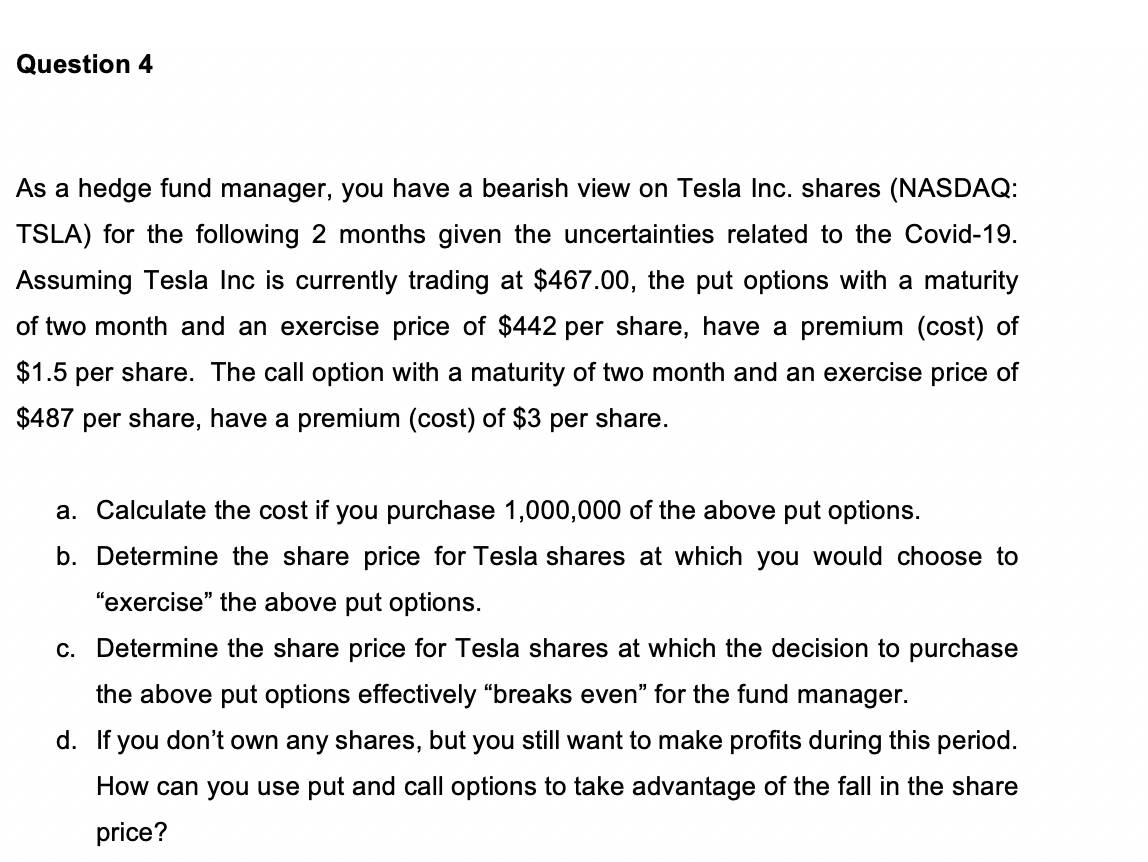Click list item 'd.' marker
Image resolution: width=1148 pixels, height=862 pixels.
click(x=67, y=740)
